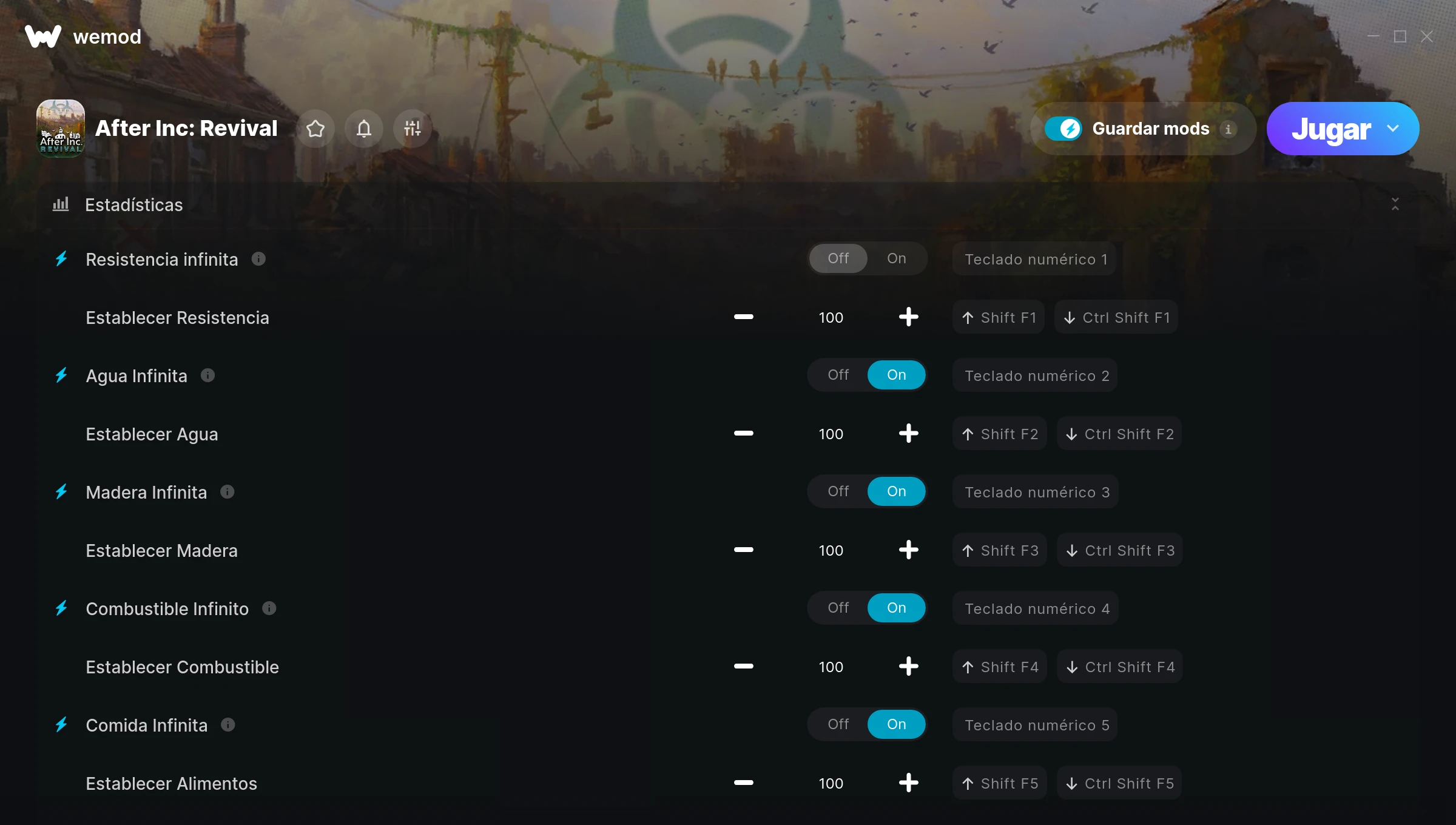Switch Madera Infinita to Off
Screen dimensions: 1456x825
pos(838,491)
